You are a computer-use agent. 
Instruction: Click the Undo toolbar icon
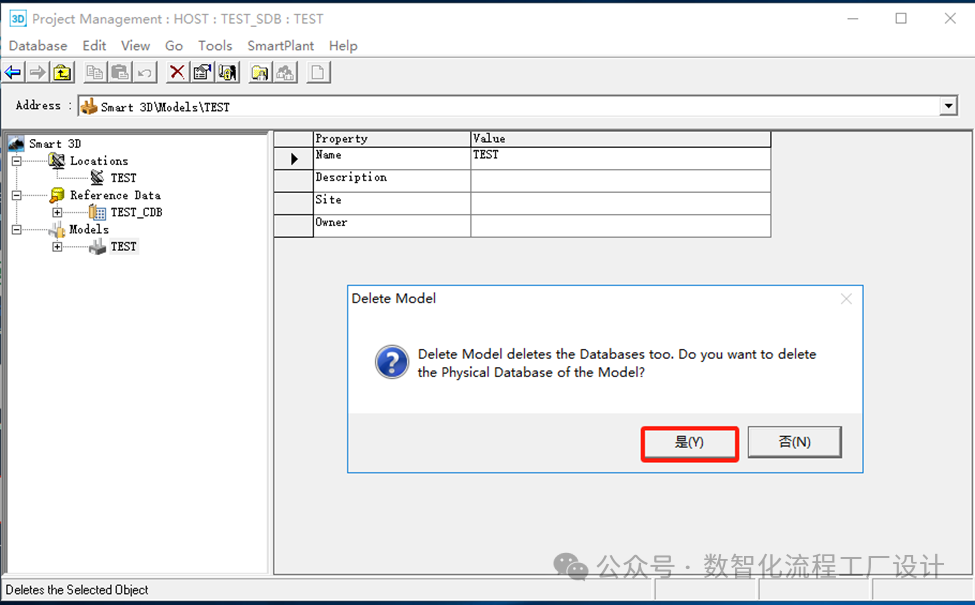coord(144,73)
